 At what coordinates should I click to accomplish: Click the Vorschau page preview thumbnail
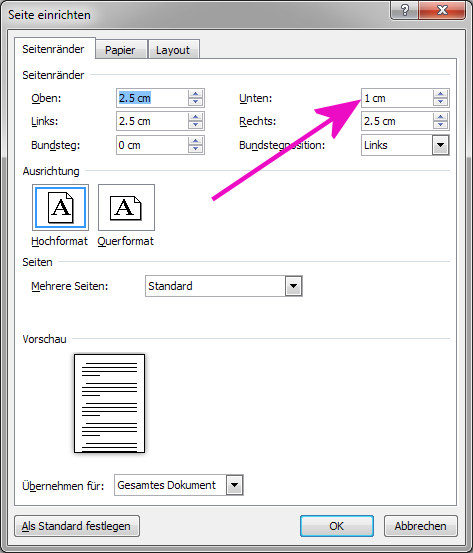pyautogui.click(x=109, y=403)
